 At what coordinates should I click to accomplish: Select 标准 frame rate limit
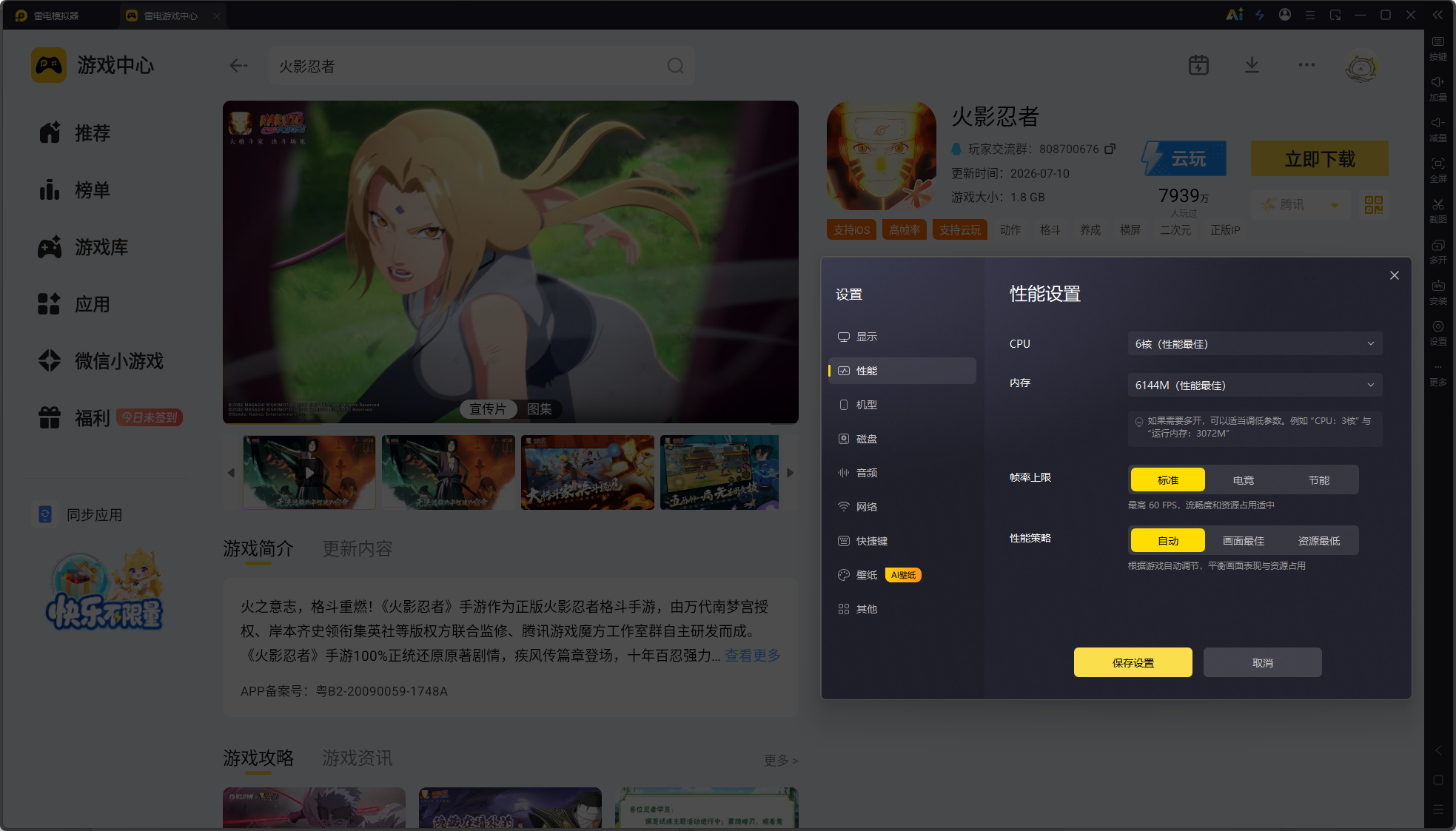(x=1167, y=480)
